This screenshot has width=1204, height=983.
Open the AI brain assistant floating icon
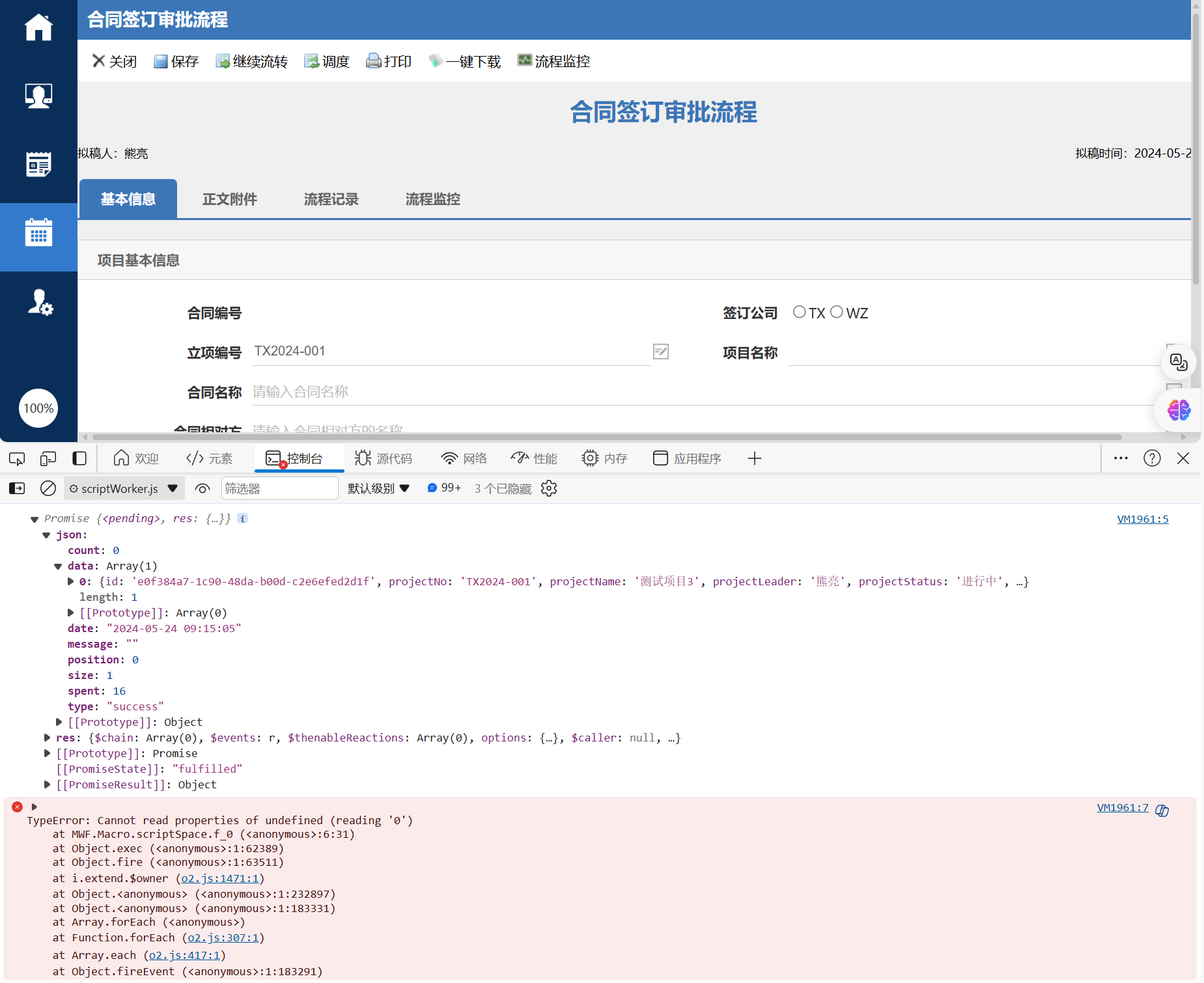click(x=1179, y=409)
